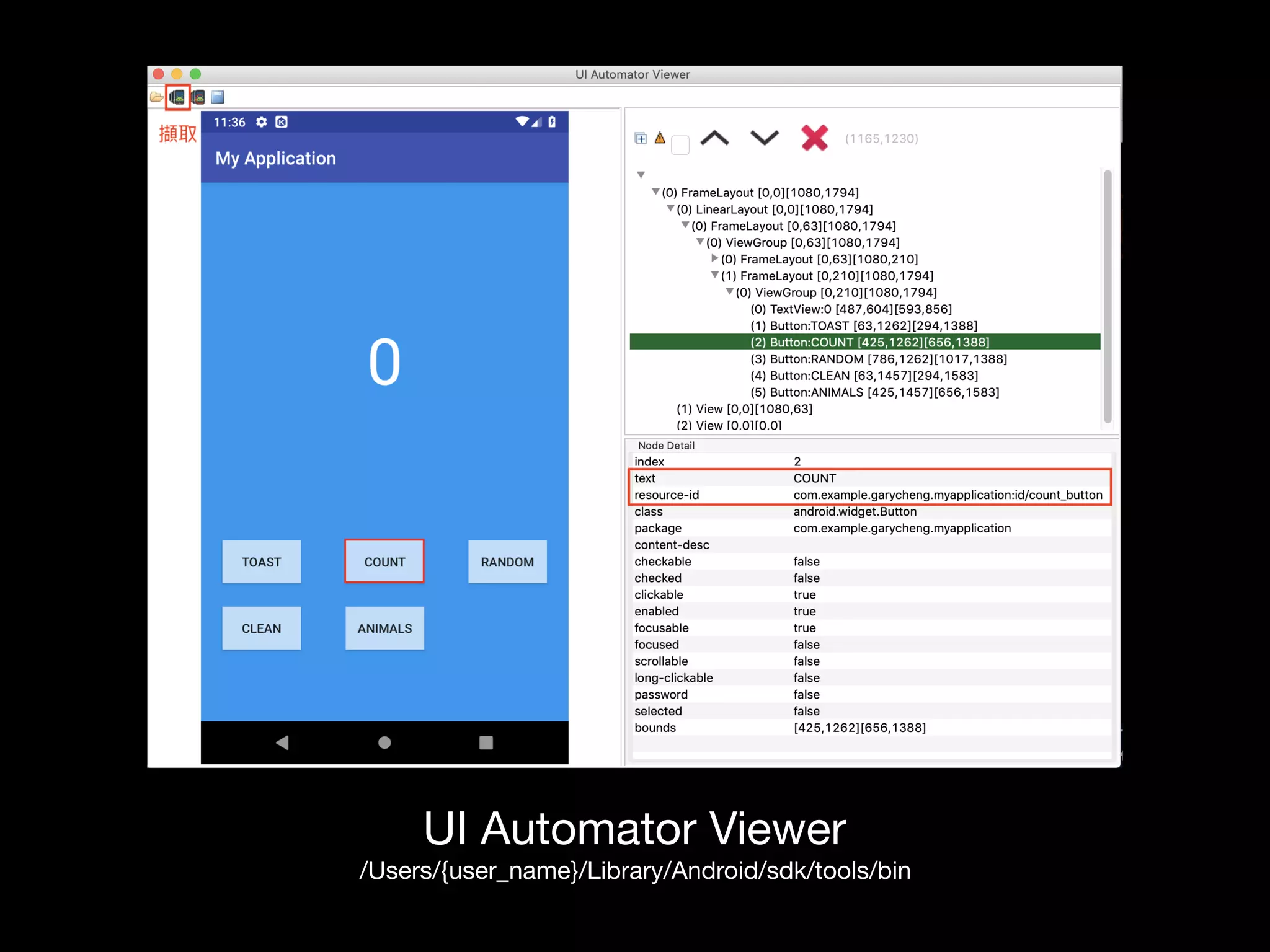Click the Android recents square button
This screenshot has height=952, width=1270.
point(486,743)
